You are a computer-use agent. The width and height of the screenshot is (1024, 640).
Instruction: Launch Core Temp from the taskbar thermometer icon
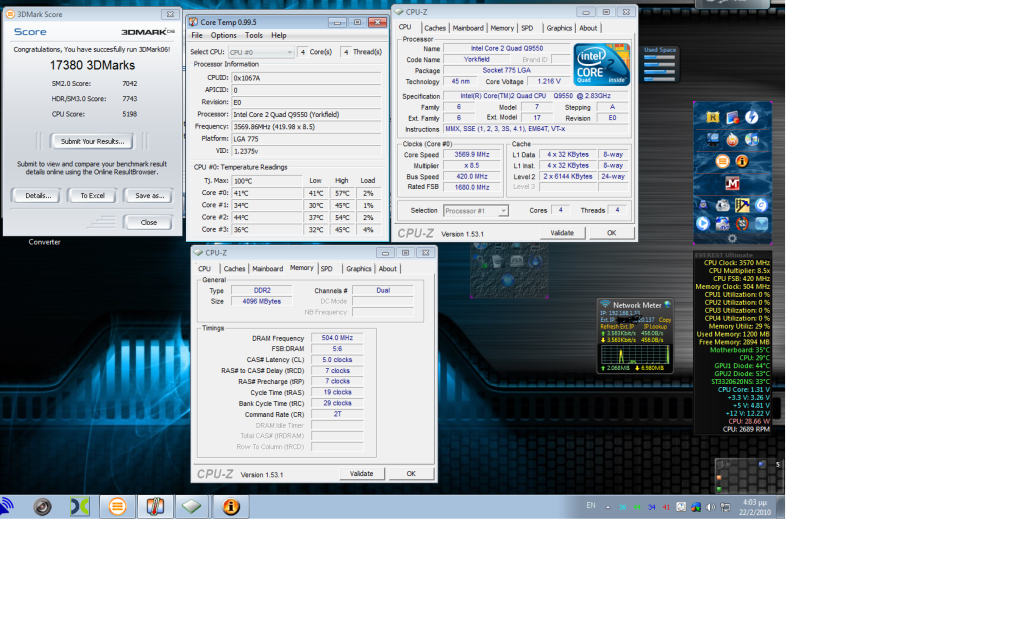click(154, 506)
